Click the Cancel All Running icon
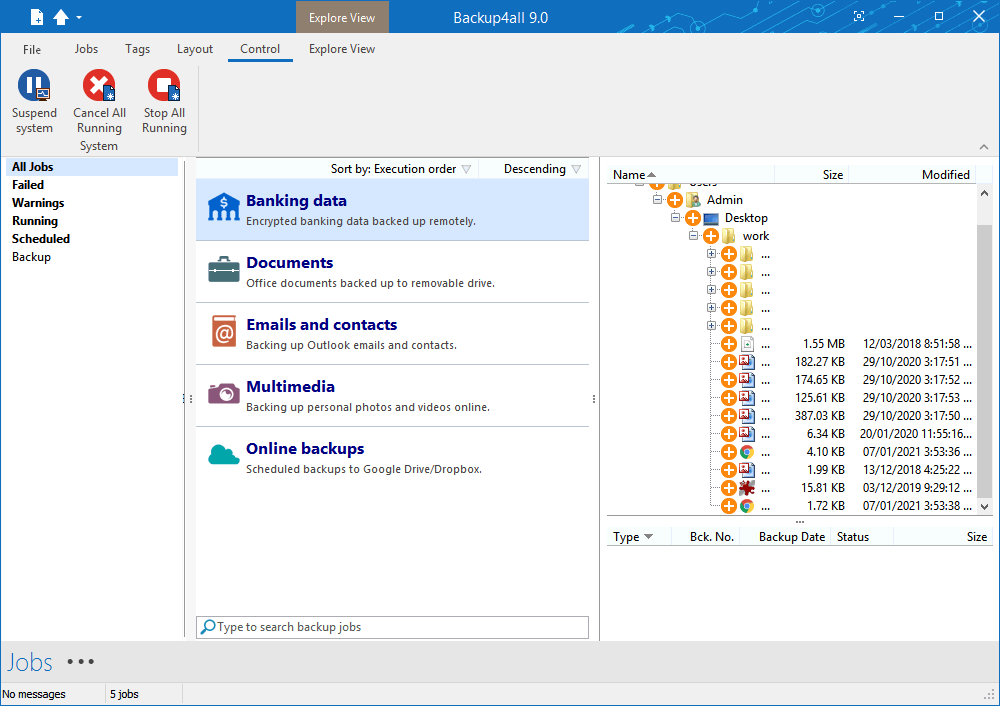 click(x=99, y=87)
